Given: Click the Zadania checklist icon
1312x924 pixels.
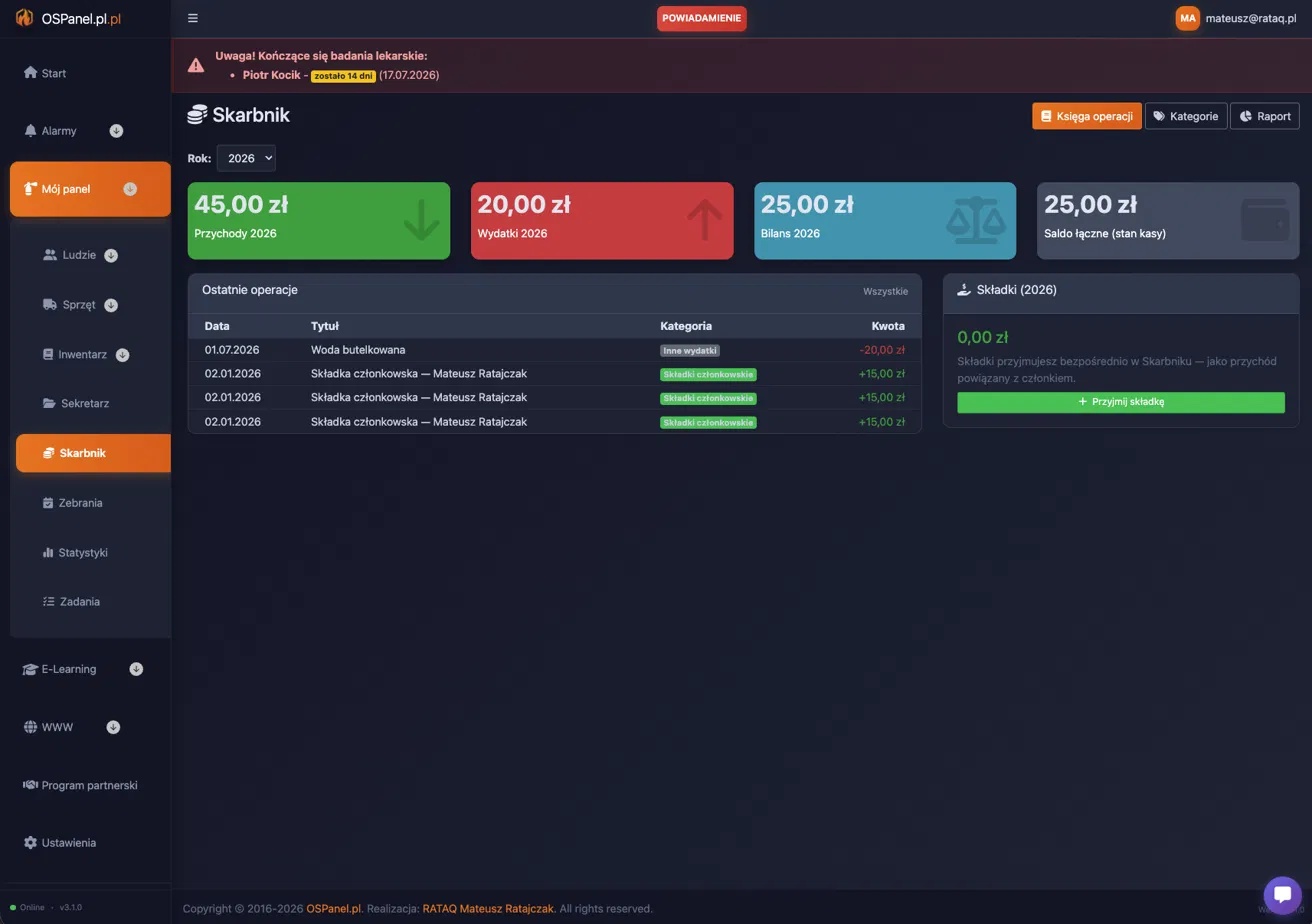Looking at the screenshot, I should pos(48,602).
